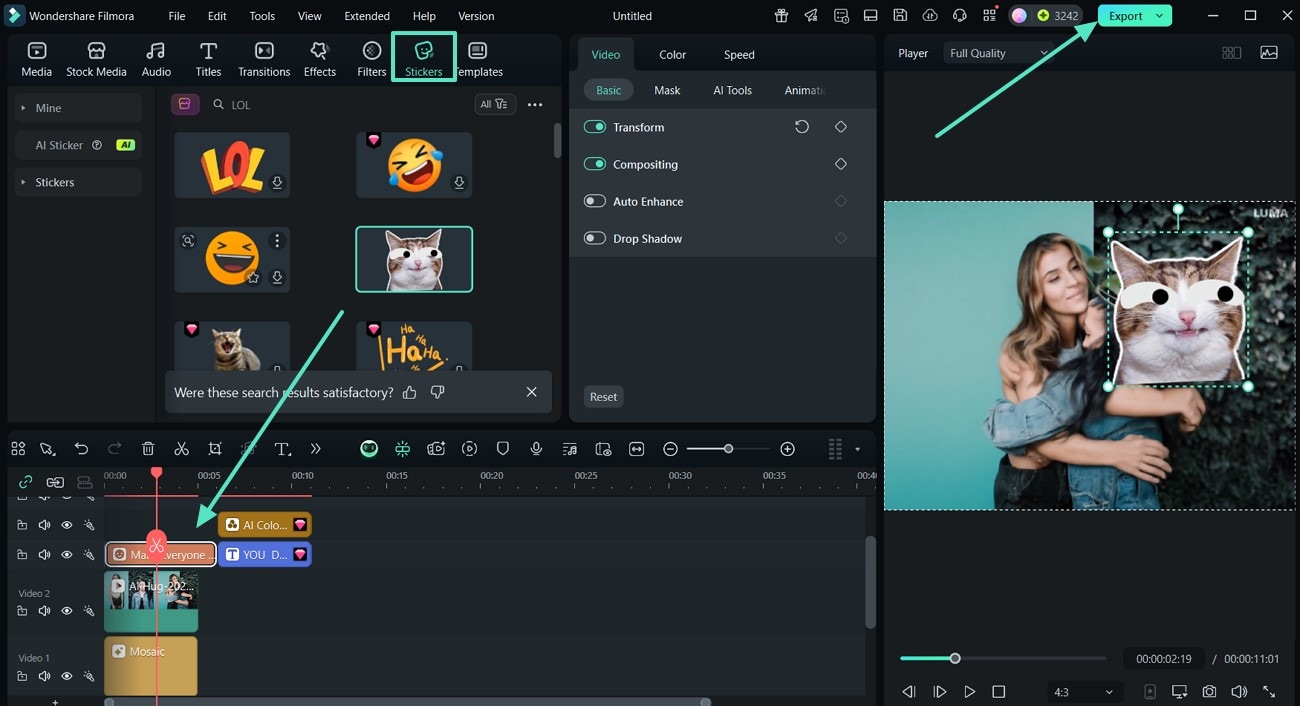Select the LOL text sticker thumbnail
The width and height of the screenshot is (1300, 706).
click(232, 165)
